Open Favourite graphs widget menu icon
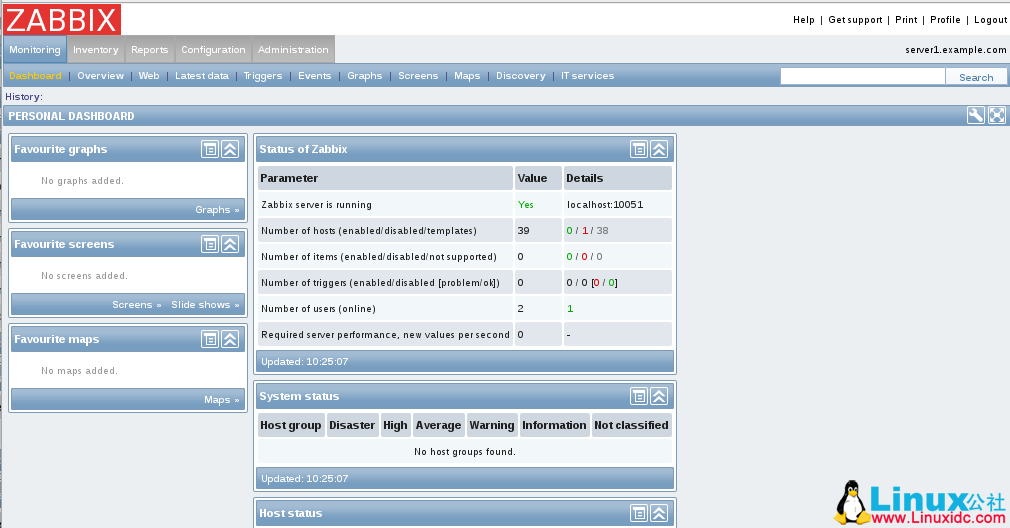Image resolution: width=1010 pixels, height=528 pixels. point(210,149)
